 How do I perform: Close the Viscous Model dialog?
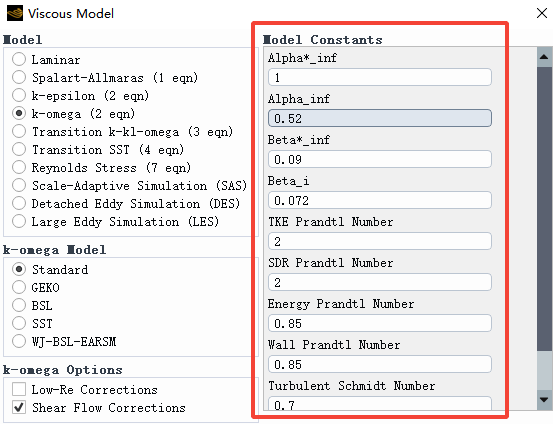click(541, 13)
